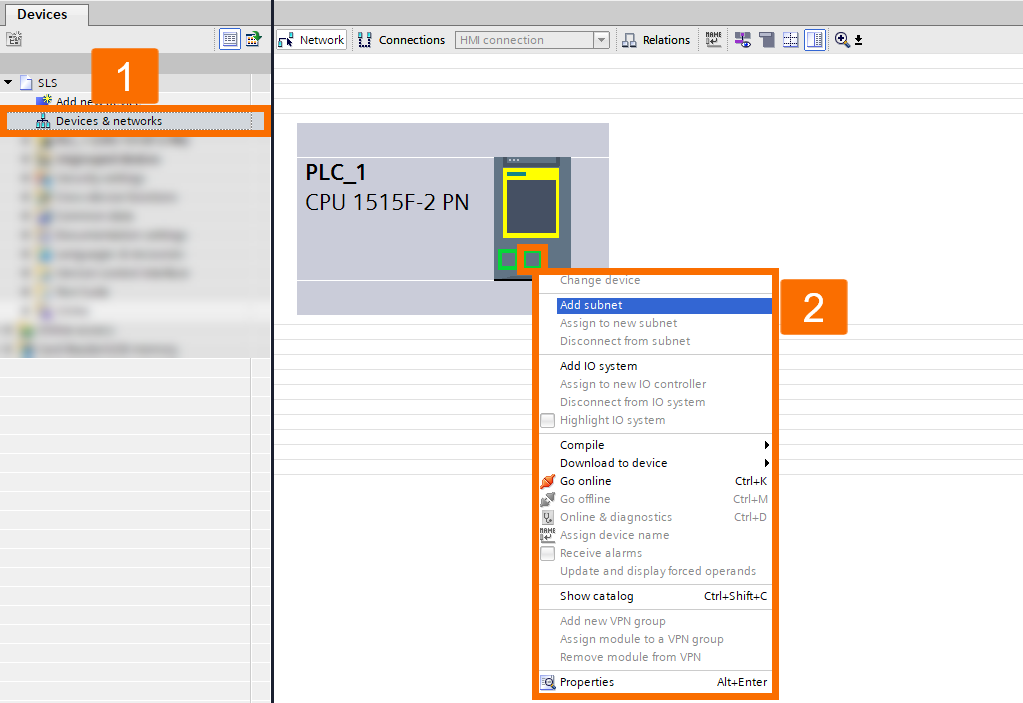Choose Show catalog in context menu
Viewport: 1023px width, 703px height.
click(655, 596)
